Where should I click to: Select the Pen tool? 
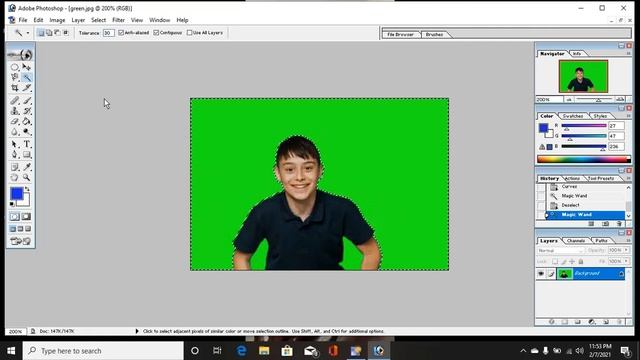tap(15, 155)
